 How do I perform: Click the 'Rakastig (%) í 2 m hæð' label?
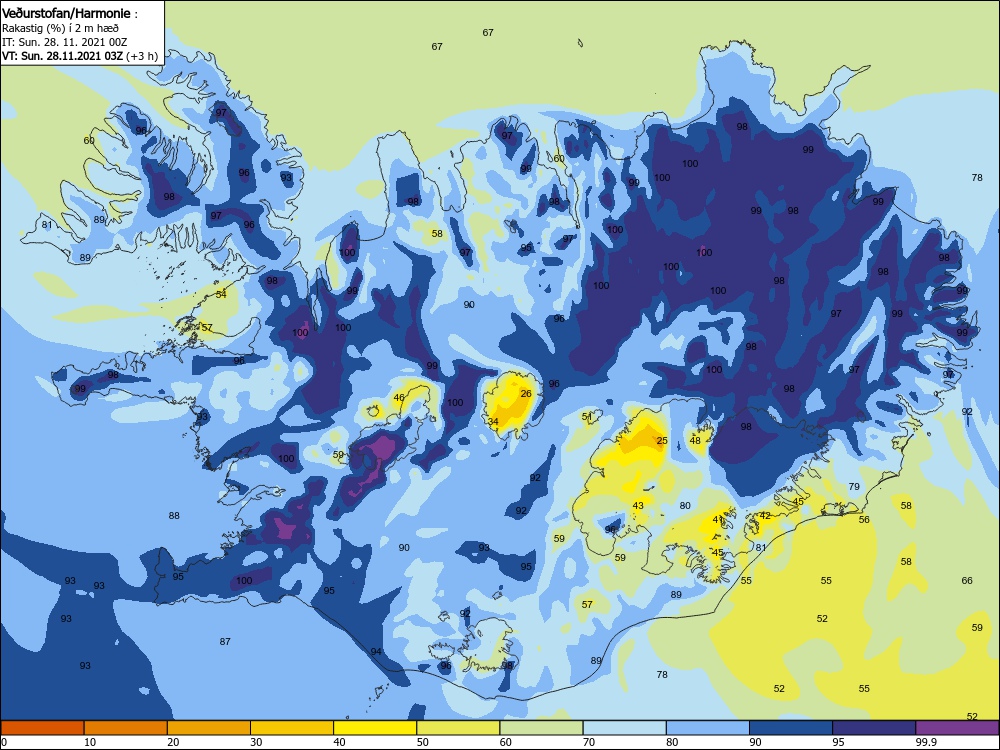pos(60,28)
